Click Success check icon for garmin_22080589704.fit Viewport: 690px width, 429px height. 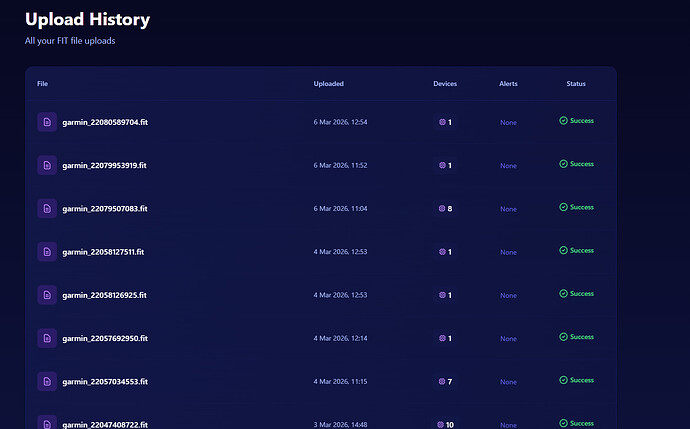coord(563,121)
